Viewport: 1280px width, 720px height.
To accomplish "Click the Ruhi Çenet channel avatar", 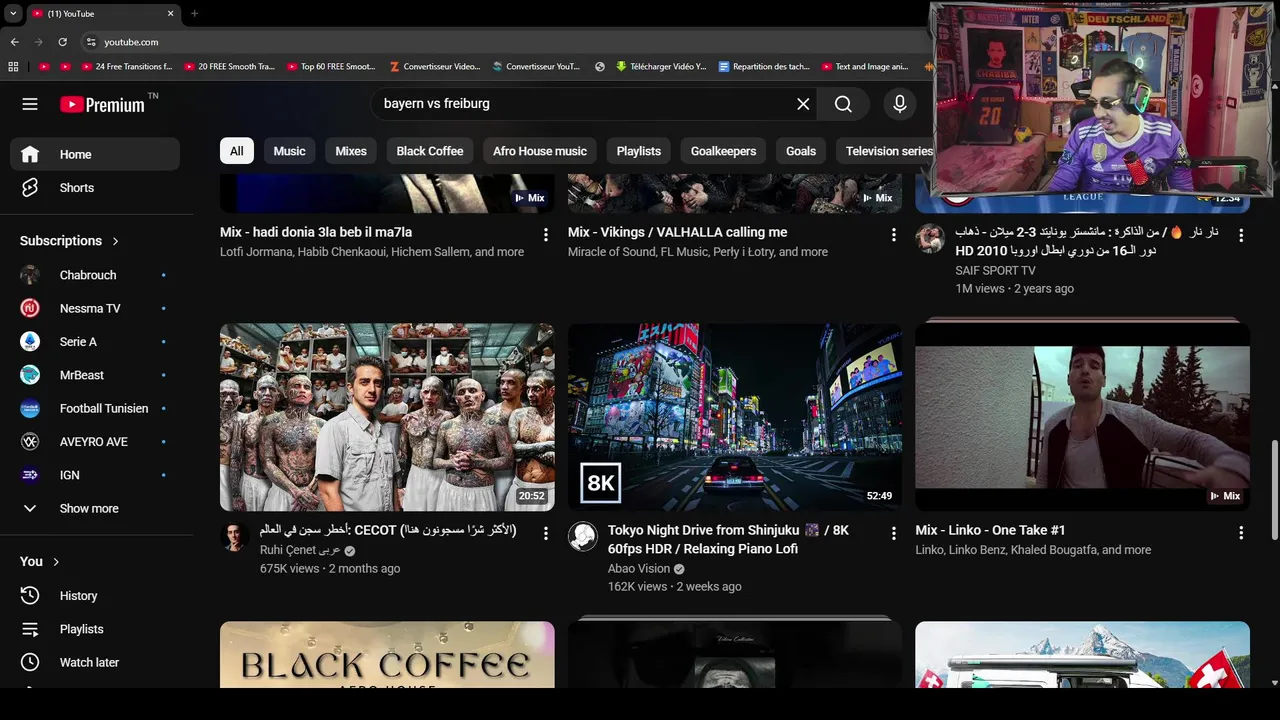I will click(235, 537).
